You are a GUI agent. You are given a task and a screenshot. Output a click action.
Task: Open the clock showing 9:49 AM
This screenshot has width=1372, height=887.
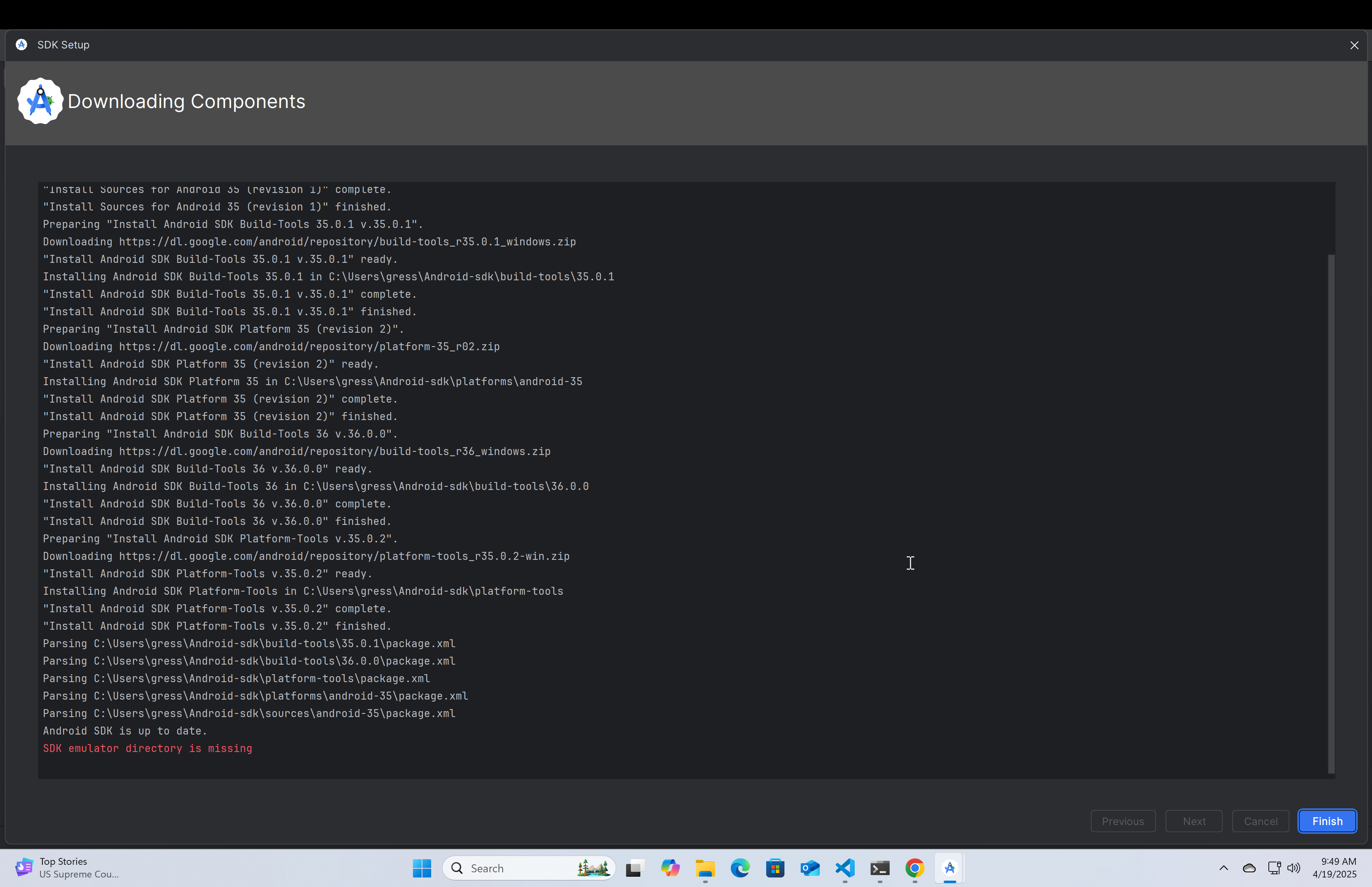click(1335, 868)
